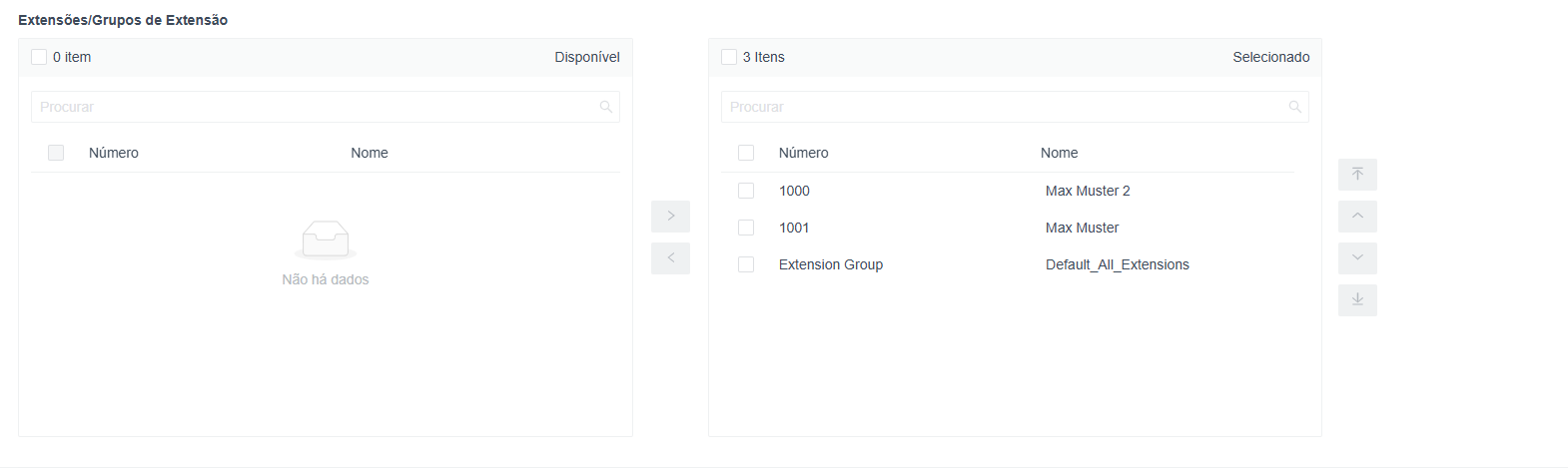Click the 'Extension Group' cell text
Viewport: 1568px width, 471px height.
click(x=831, y=264)
